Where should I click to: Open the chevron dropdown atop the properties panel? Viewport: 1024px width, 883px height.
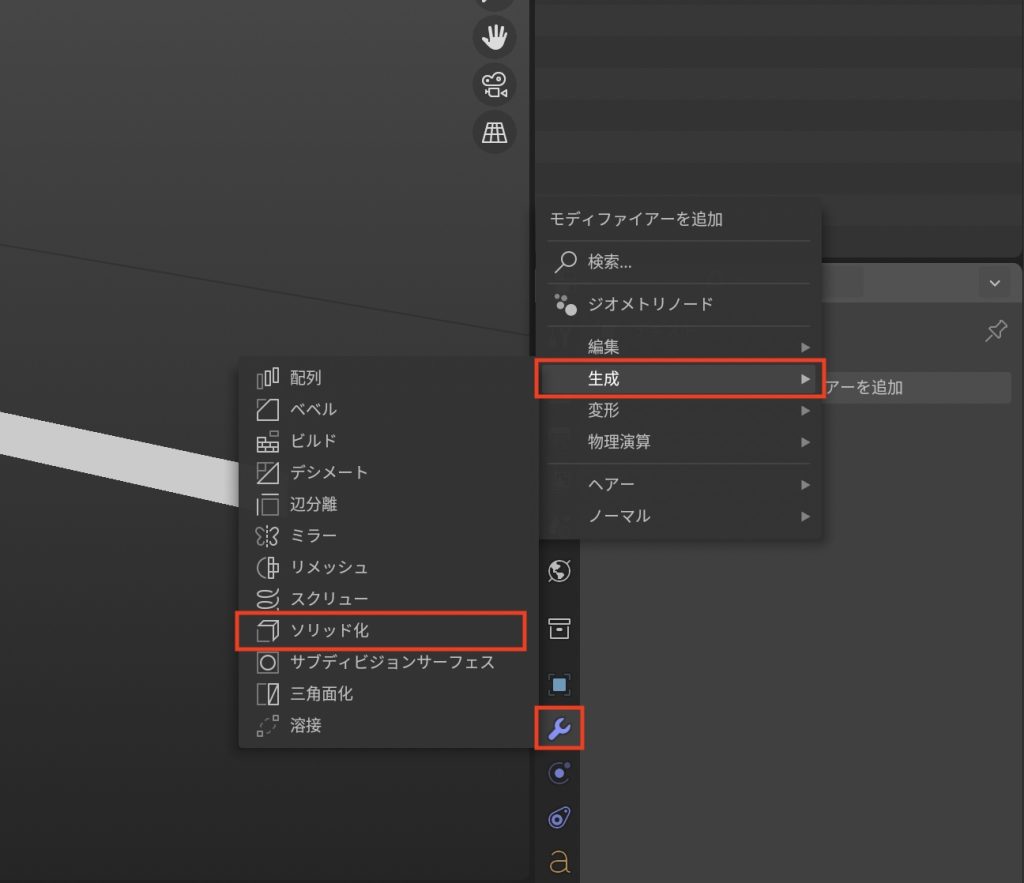point(995,283)
